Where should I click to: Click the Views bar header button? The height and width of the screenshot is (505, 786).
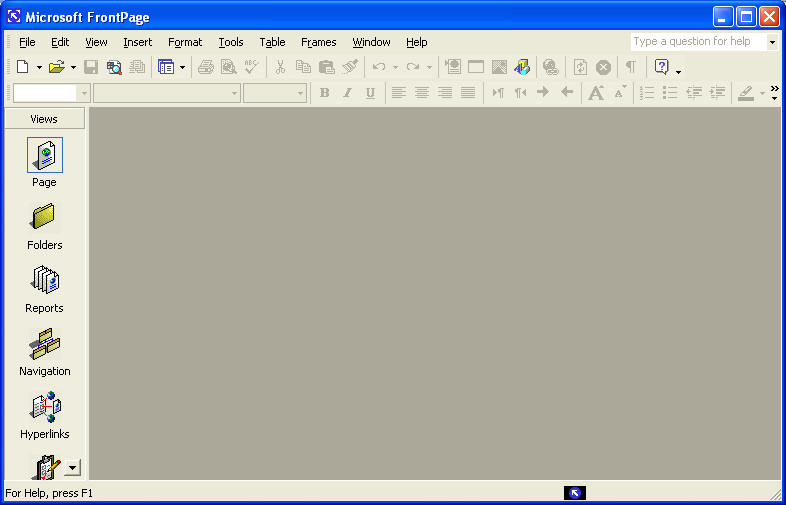pos(44,119)
